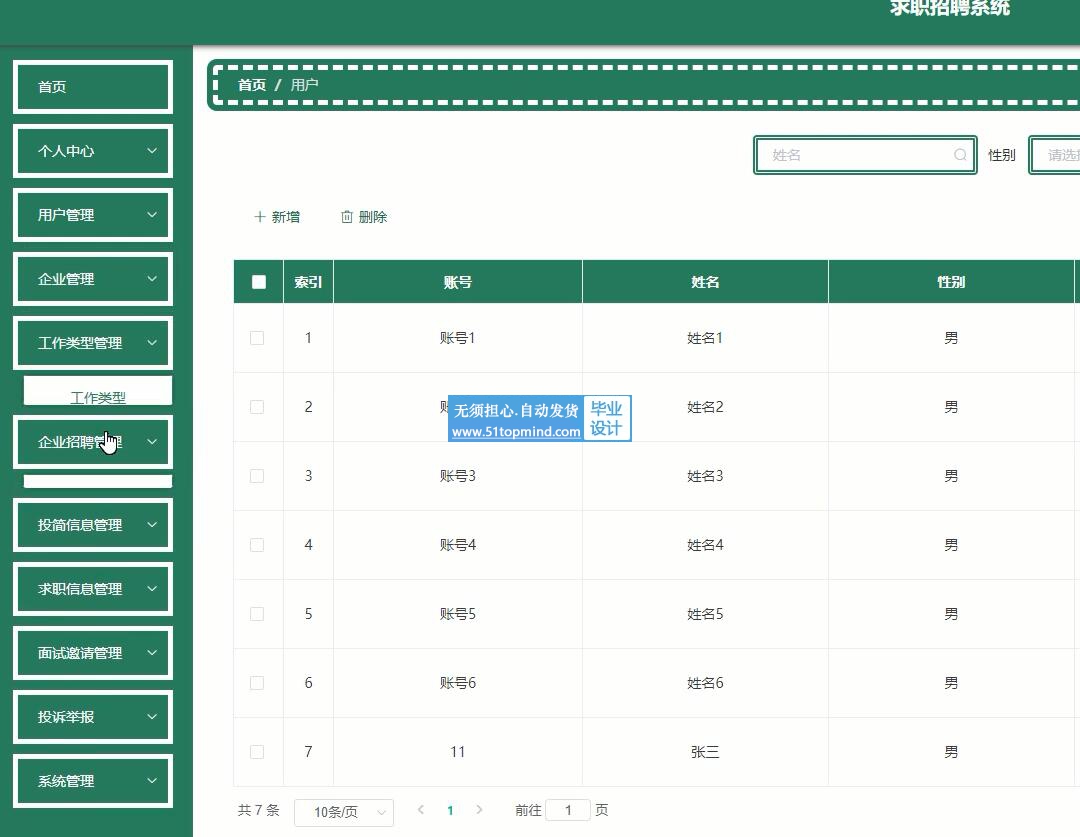
Task: Open the 投诉举报 sidebar menu
Action: (x=93, y=717)
